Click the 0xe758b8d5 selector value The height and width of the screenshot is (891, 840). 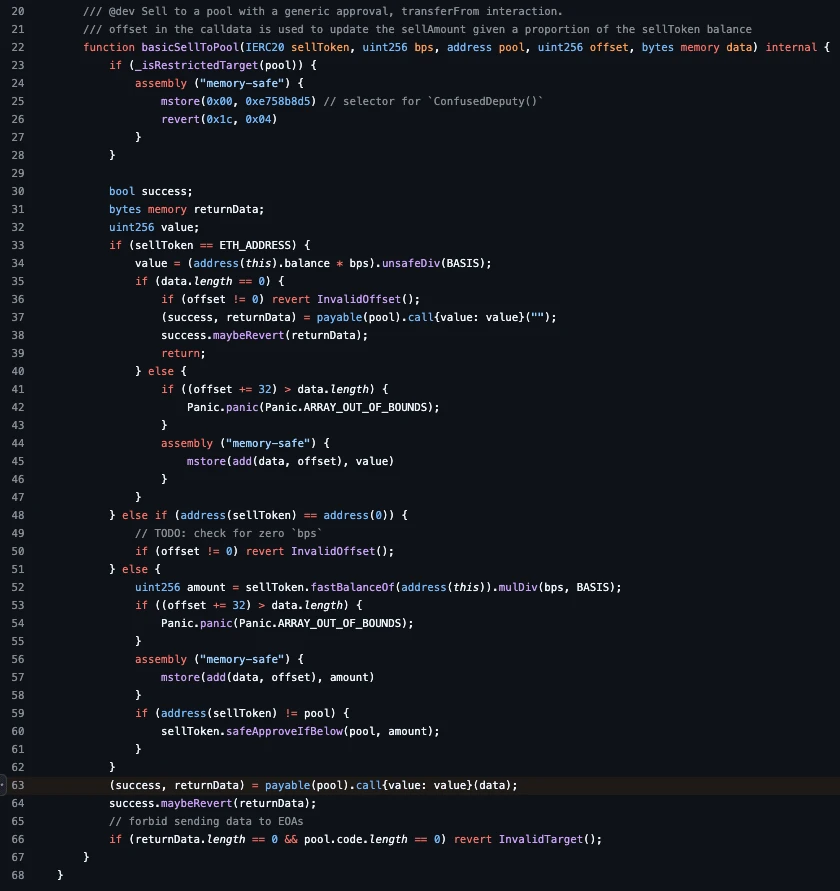point(260,101)
